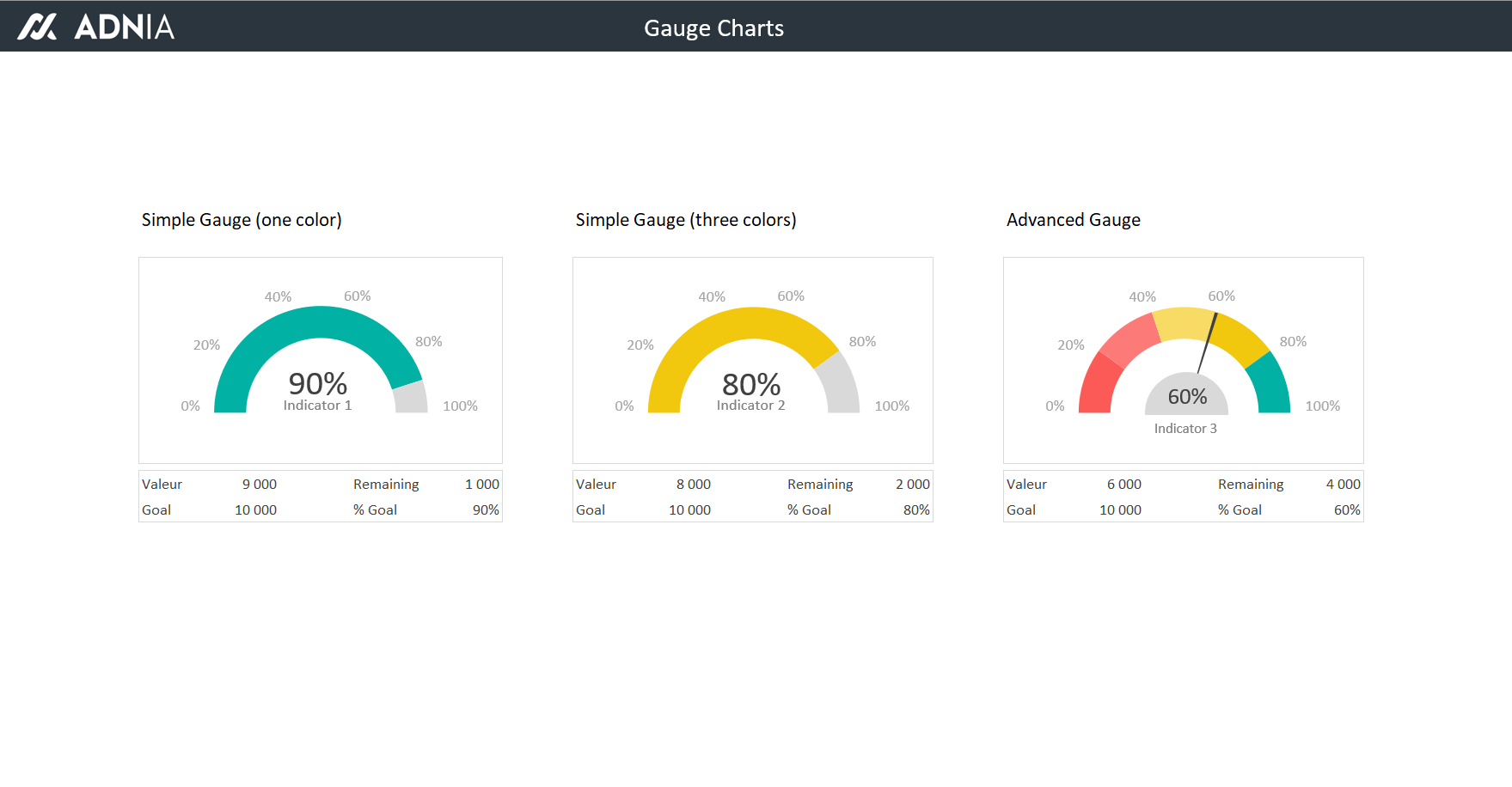The height and width of the screenshot is (787, 1512).
Task: Click the 60% center label in Advanced Gauge
Action: 1187,397
